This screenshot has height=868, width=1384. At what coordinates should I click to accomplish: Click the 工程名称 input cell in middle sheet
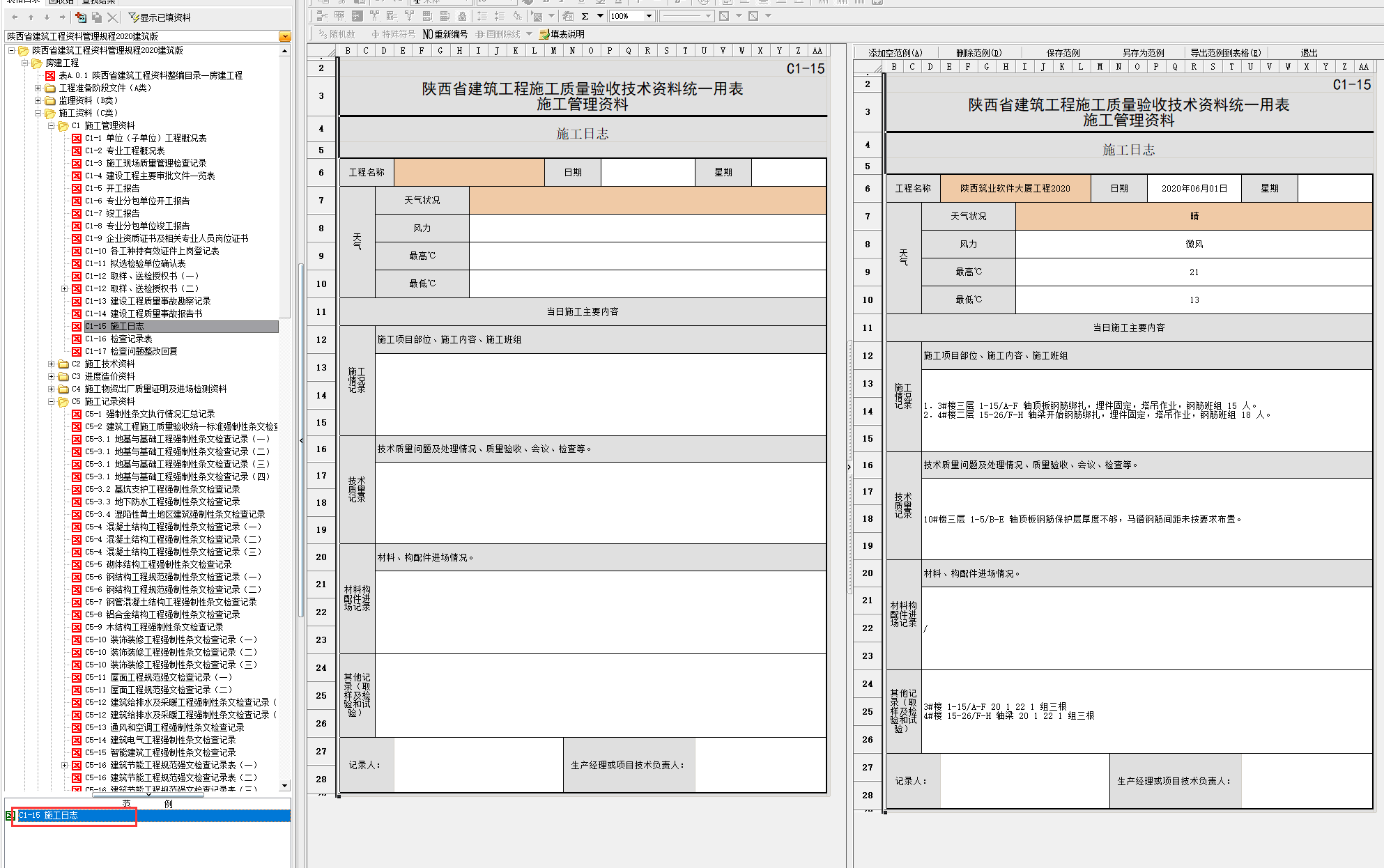coord(469,172)
